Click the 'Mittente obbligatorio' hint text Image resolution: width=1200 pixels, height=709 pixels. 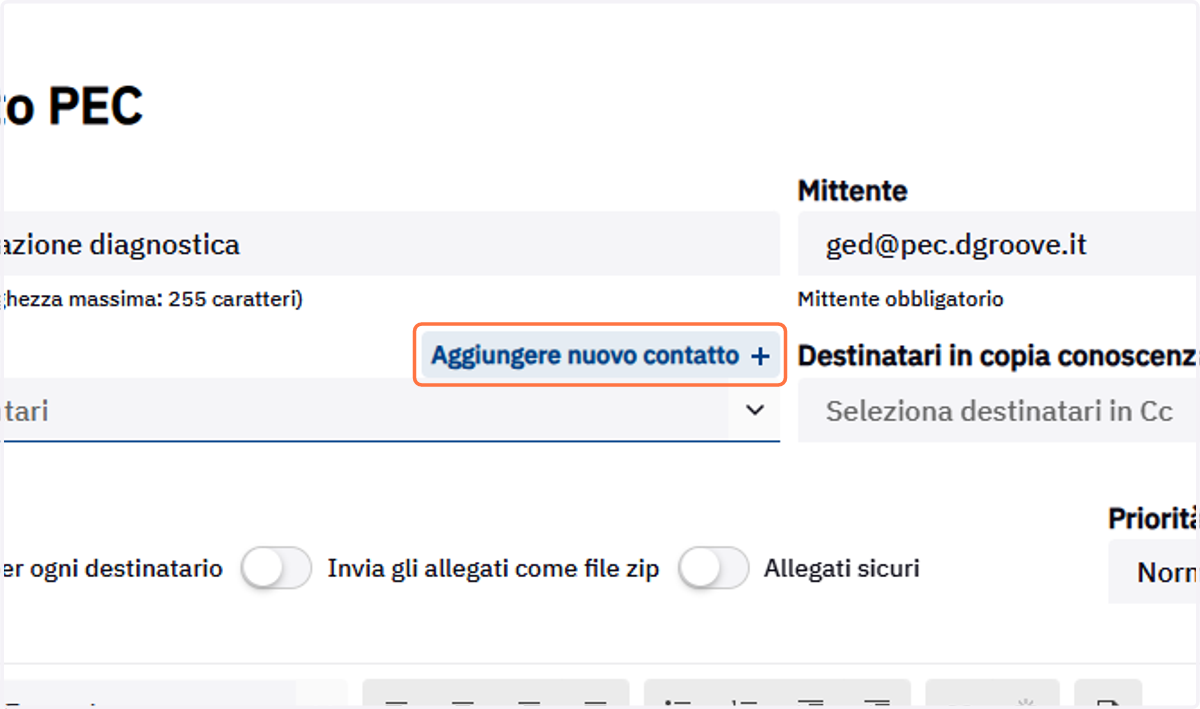click(x=900, y=299)
